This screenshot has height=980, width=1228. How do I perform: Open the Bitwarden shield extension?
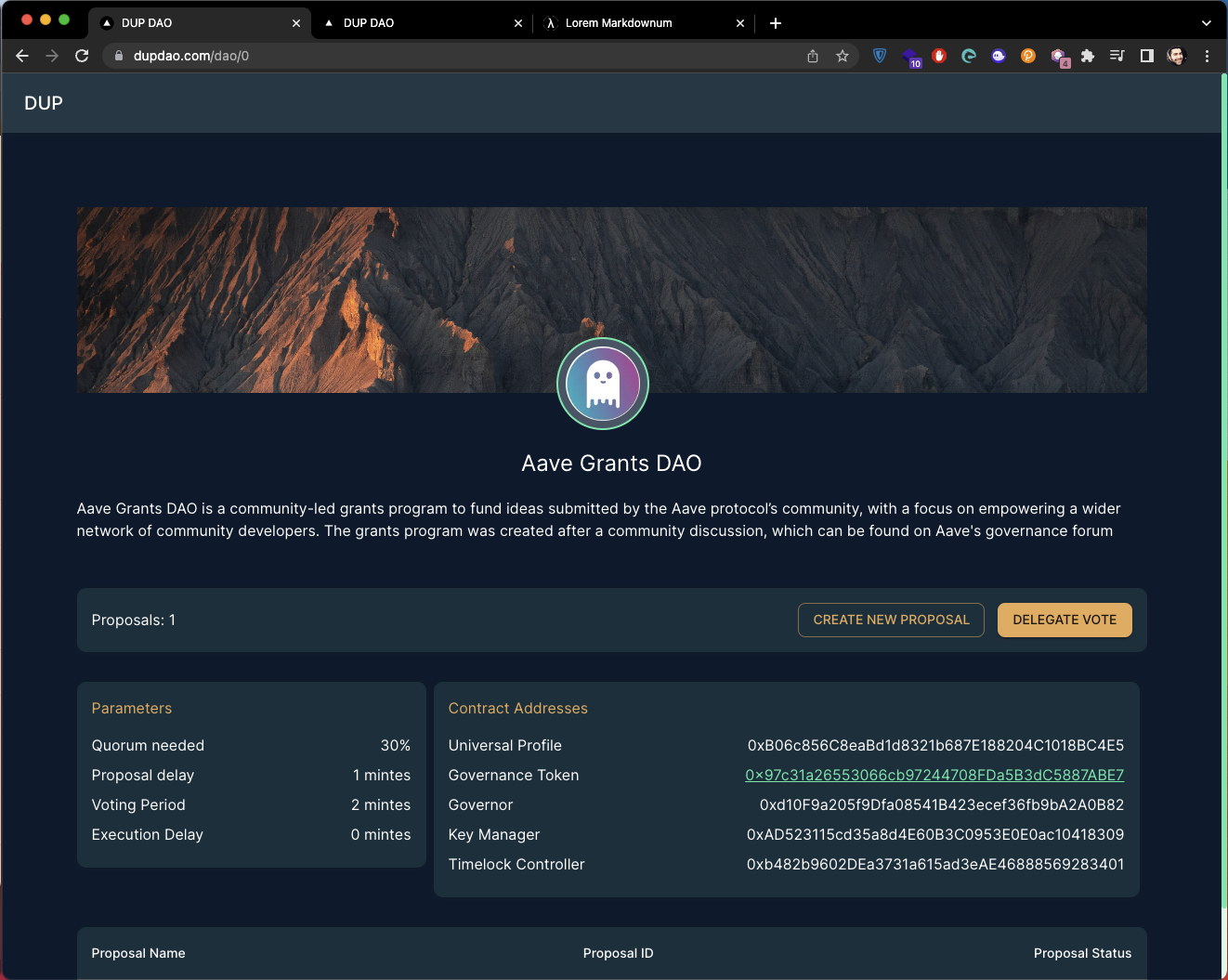point(880,56)
